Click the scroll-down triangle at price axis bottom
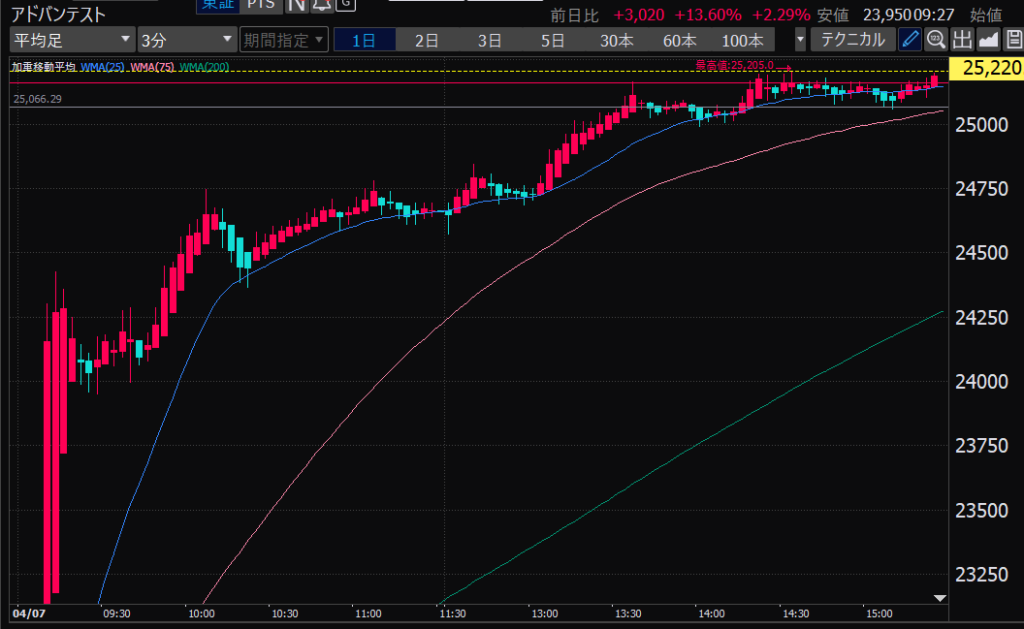Viewport: 1024px width, 629px height. [938, 598]
